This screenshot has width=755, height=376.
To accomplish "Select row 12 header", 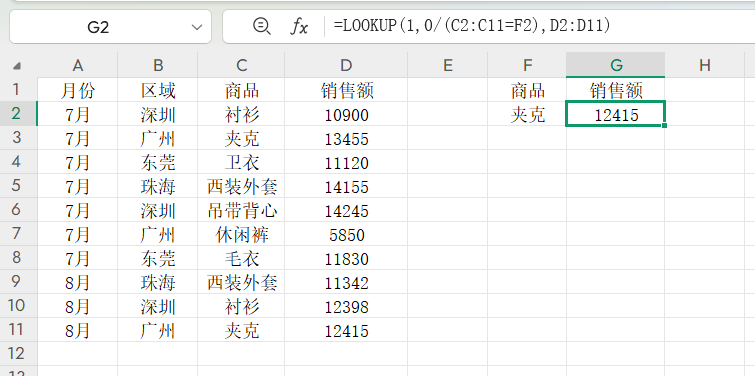I will (x=18, y=354).
